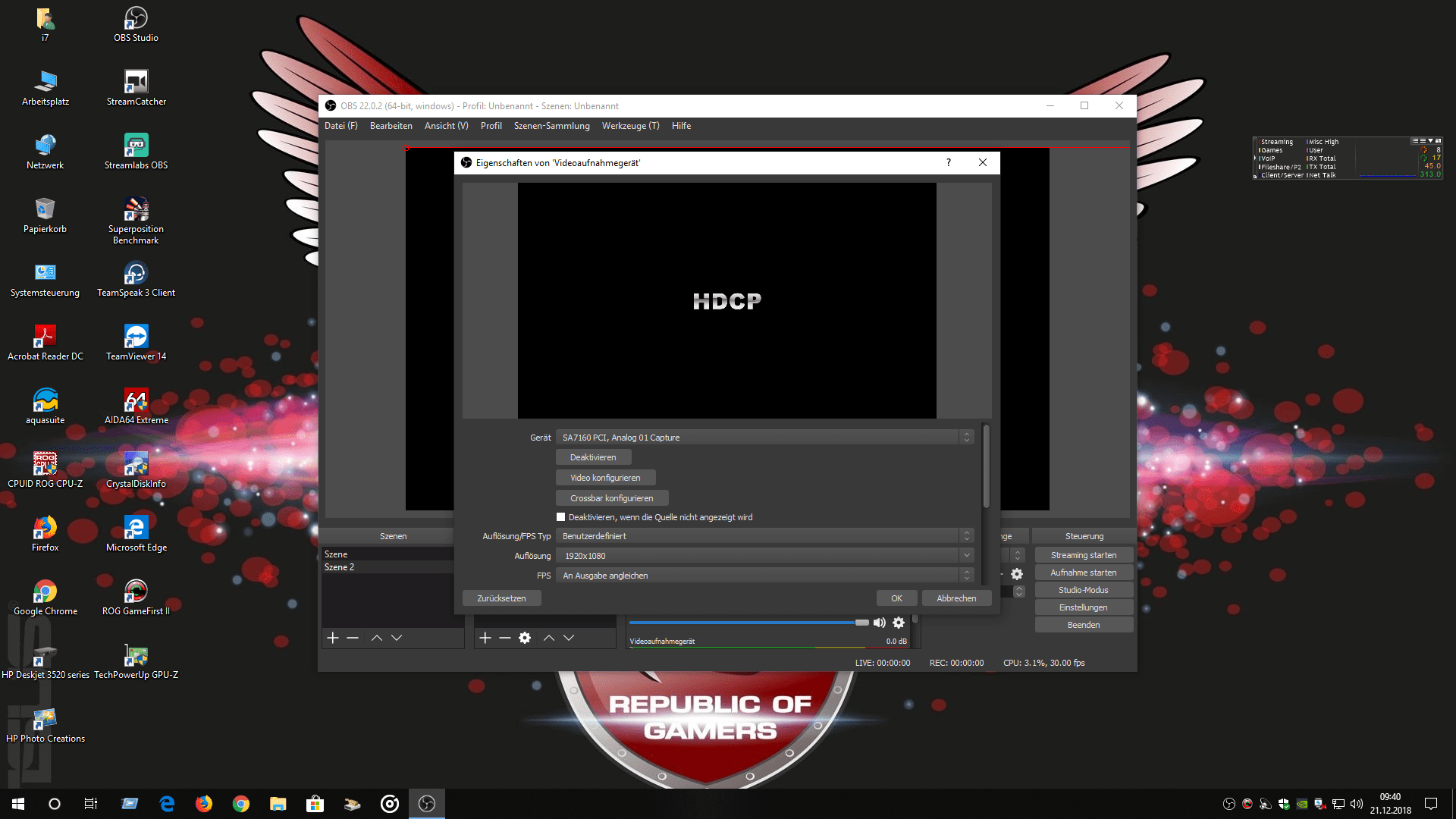Screen dimensions: 1456x819
Task: Open TeamViewer 14 desktop icon
Action: (x=136, y=343)
